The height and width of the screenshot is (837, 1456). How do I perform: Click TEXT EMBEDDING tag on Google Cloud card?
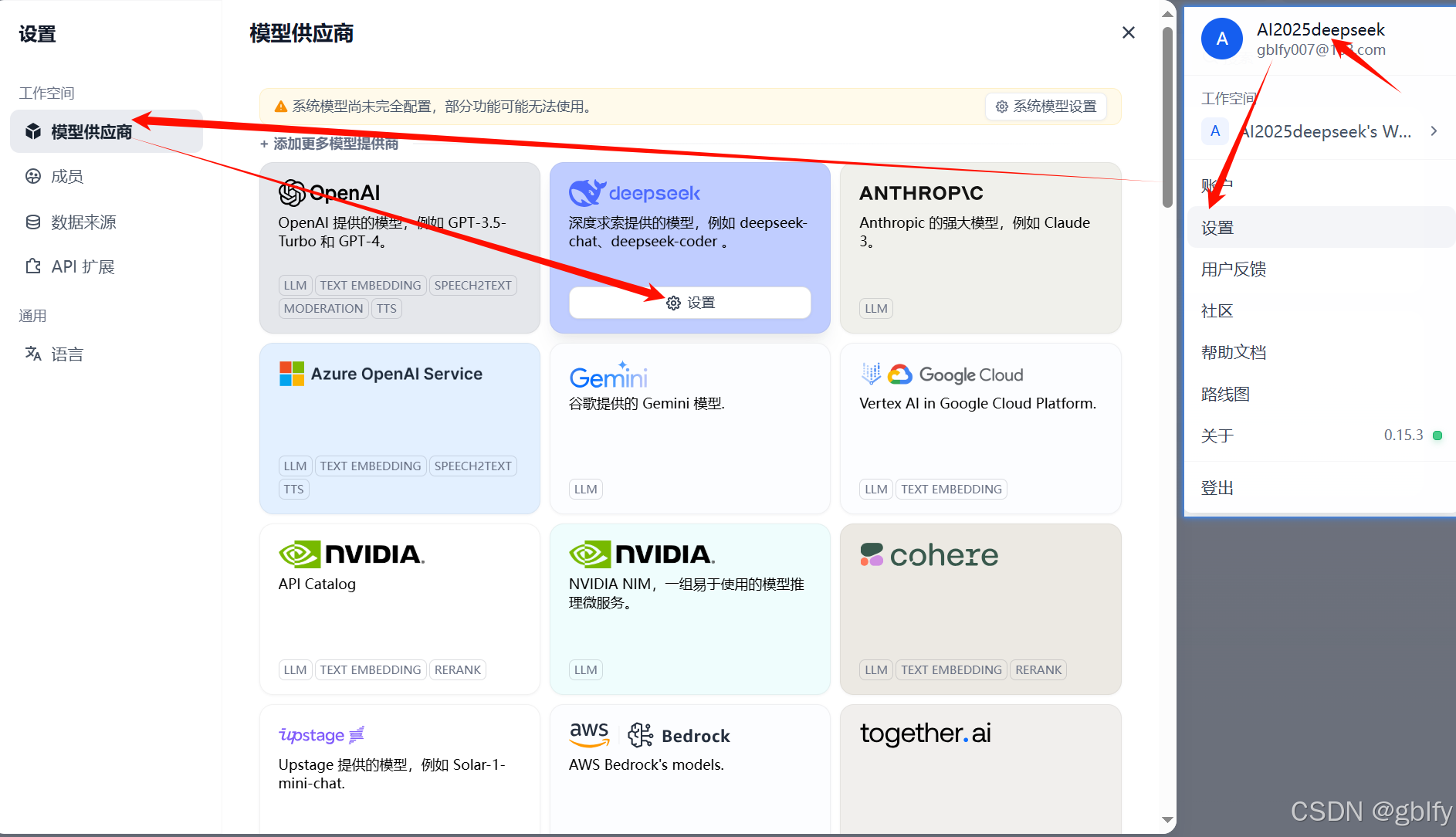click(x=951, y=490)
